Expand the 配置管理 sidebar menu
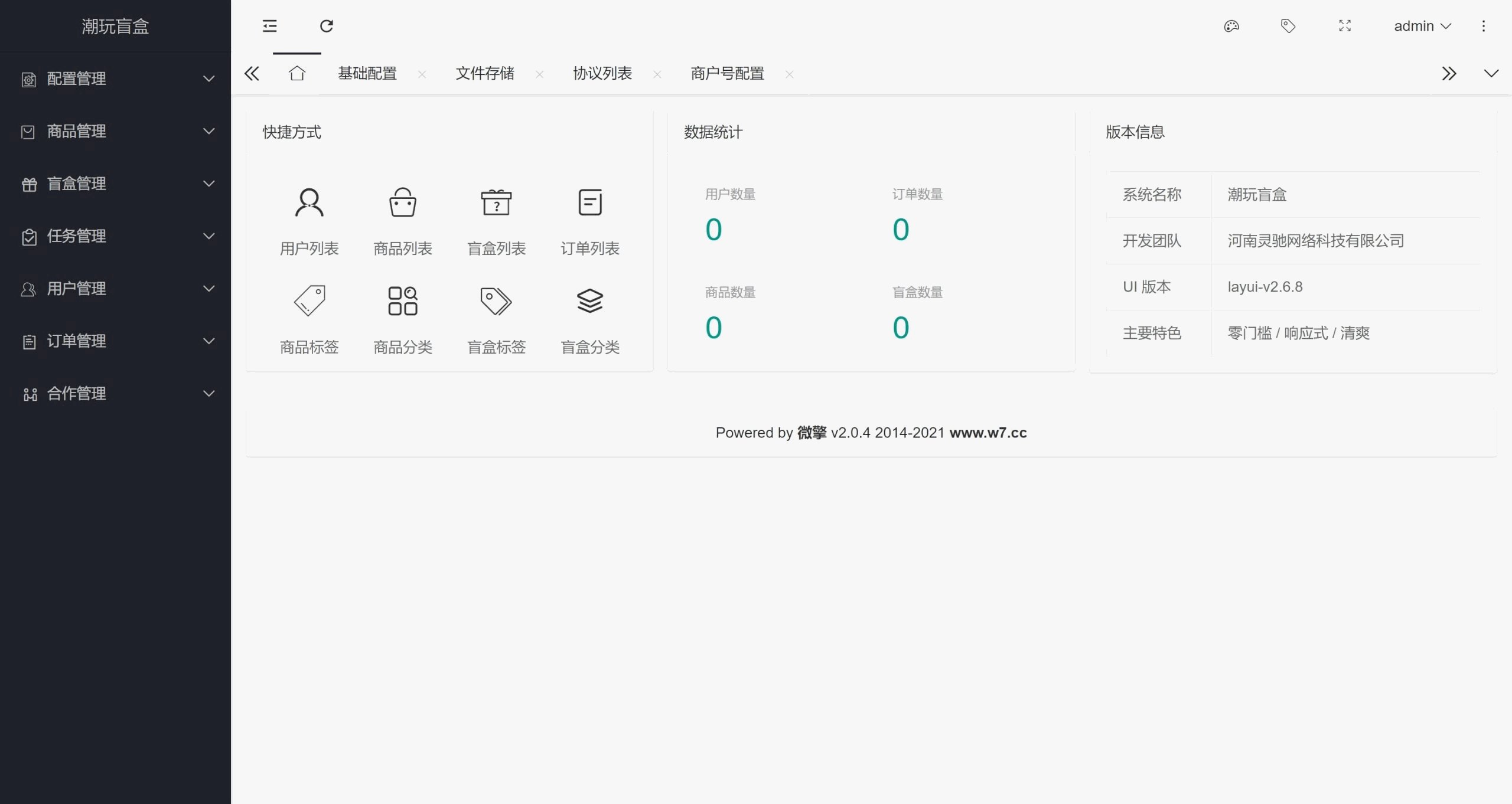 (116, 79)
